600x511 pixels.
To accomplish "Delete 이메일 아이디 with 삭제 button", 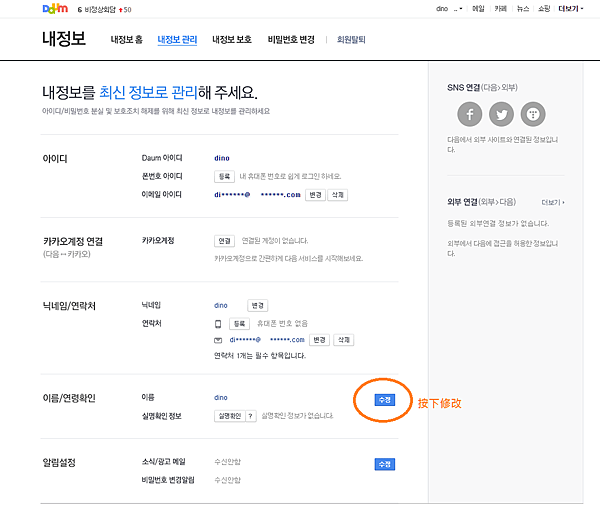I will coord(338,195).
